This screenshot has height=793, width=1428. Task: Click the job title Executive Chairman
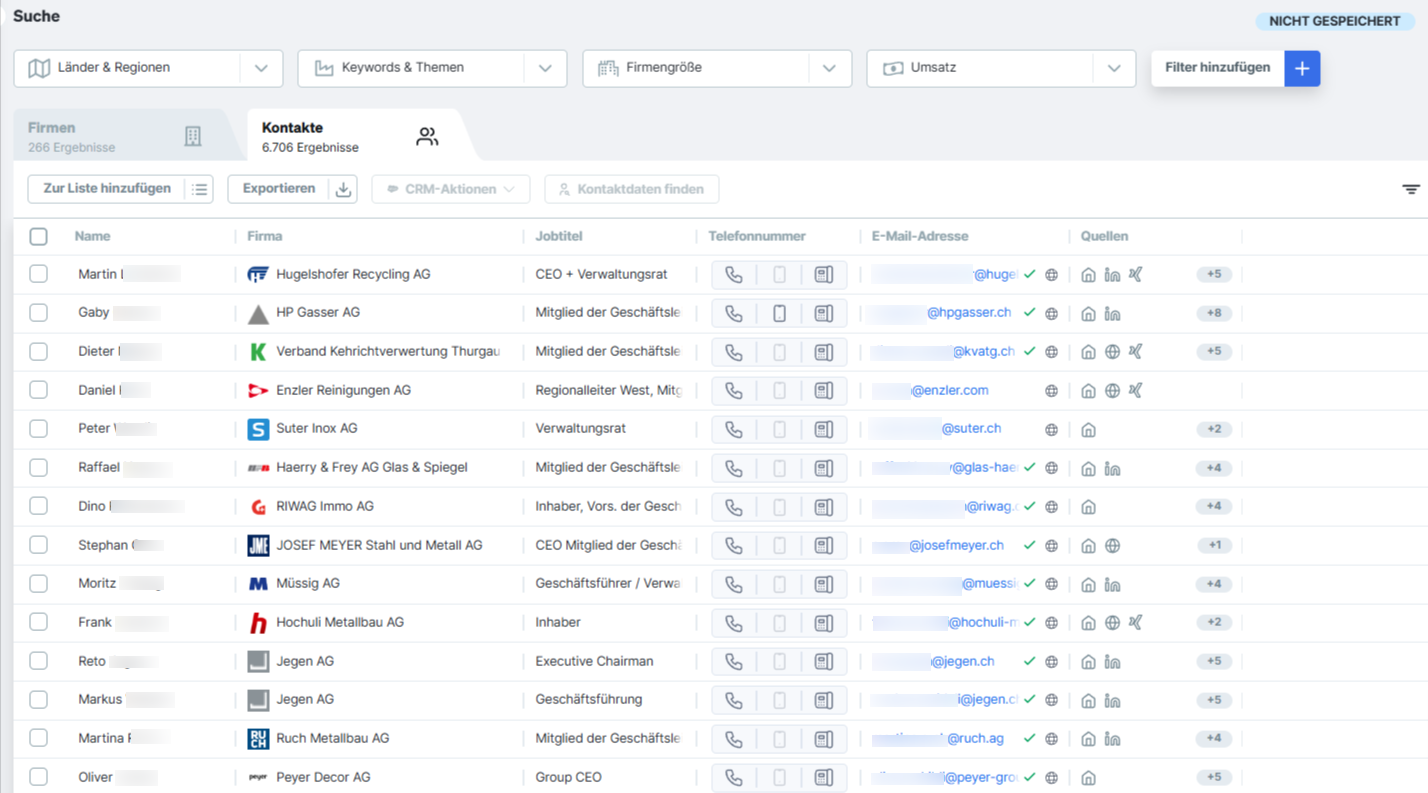click(594, 662)
